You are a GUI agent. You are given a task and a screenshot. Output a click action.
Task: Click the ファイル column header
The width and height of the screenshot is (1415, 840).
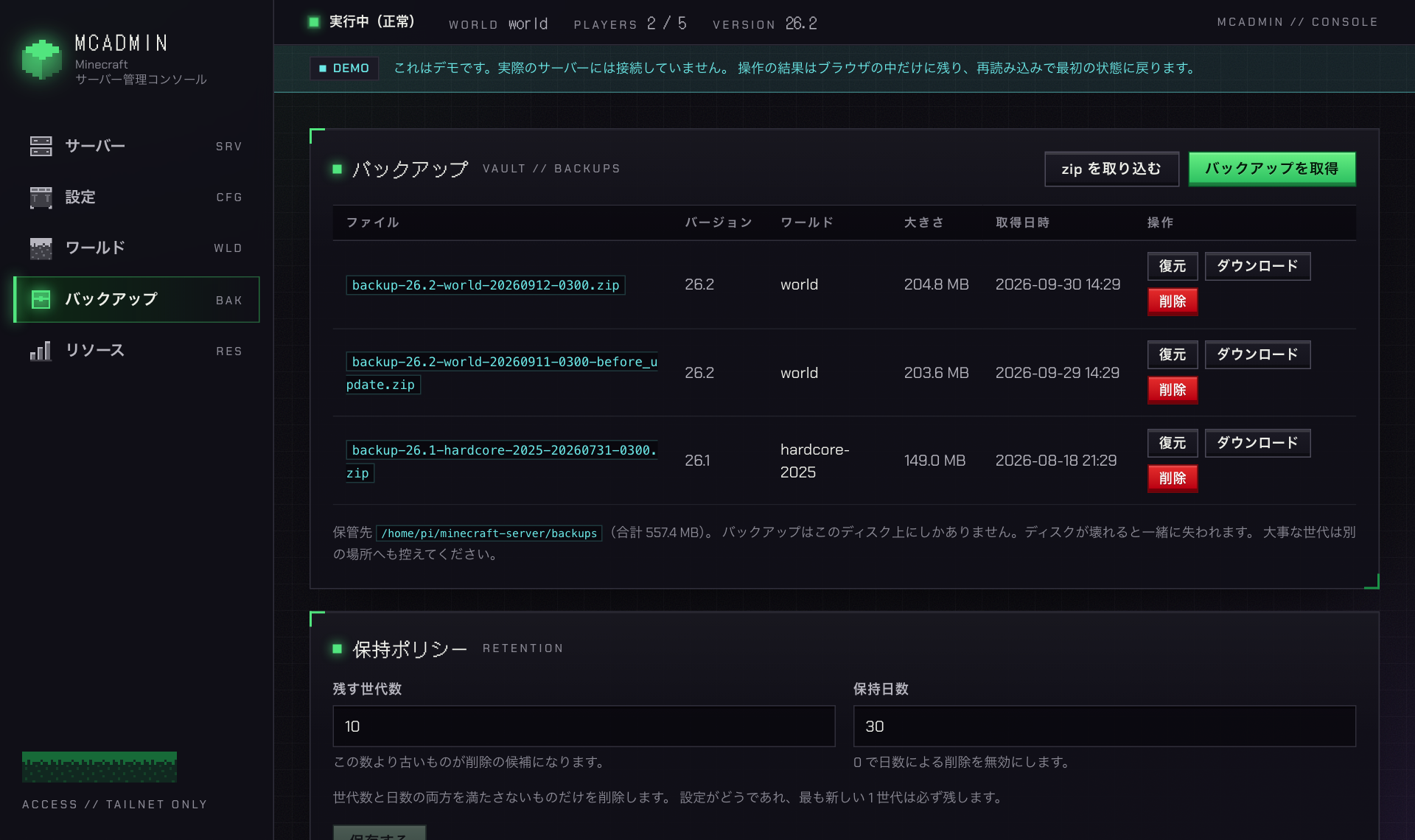[x=373, y=223]
